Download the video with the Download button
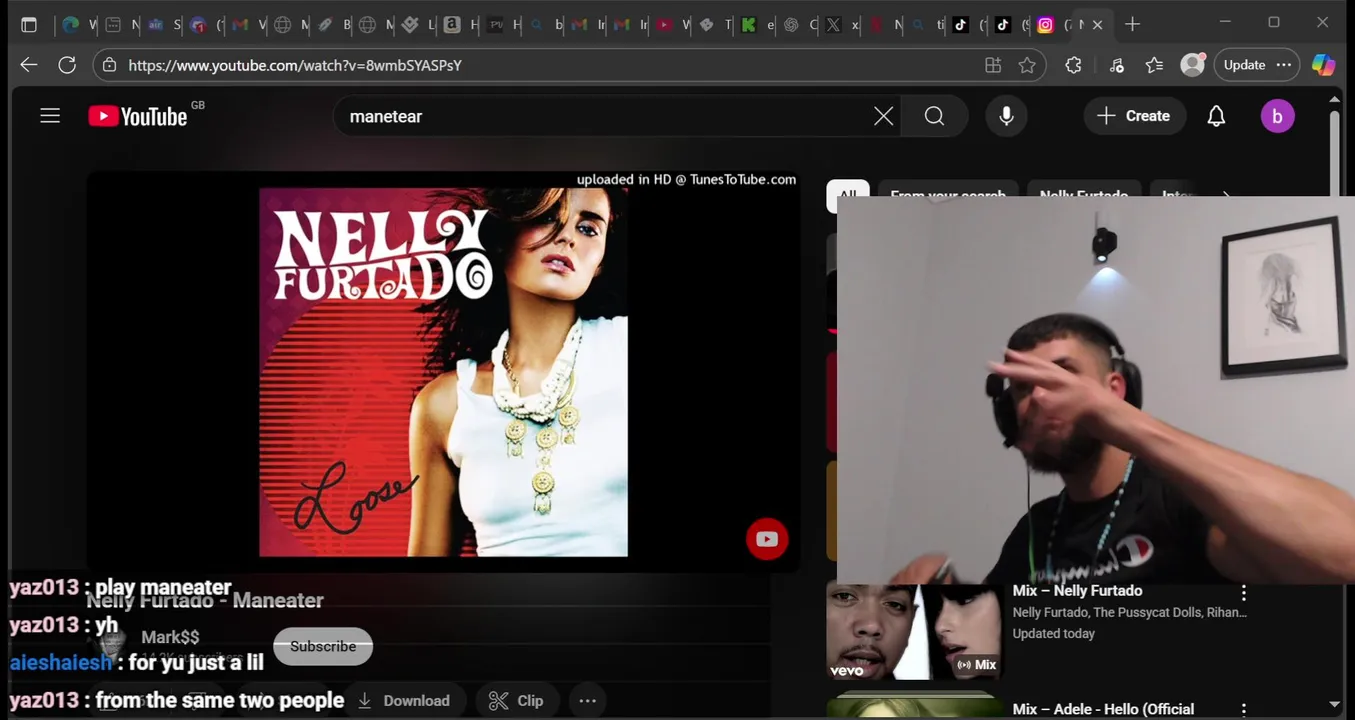1355x720 pixels. [x=404, y=701]
